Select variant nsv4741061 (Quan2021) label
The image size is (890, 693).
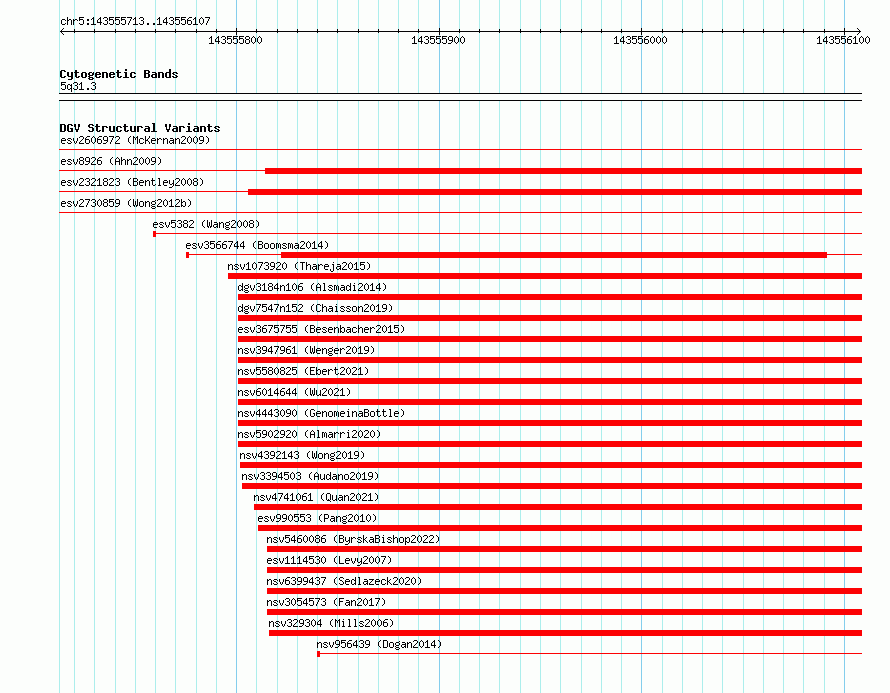[316, 497]
